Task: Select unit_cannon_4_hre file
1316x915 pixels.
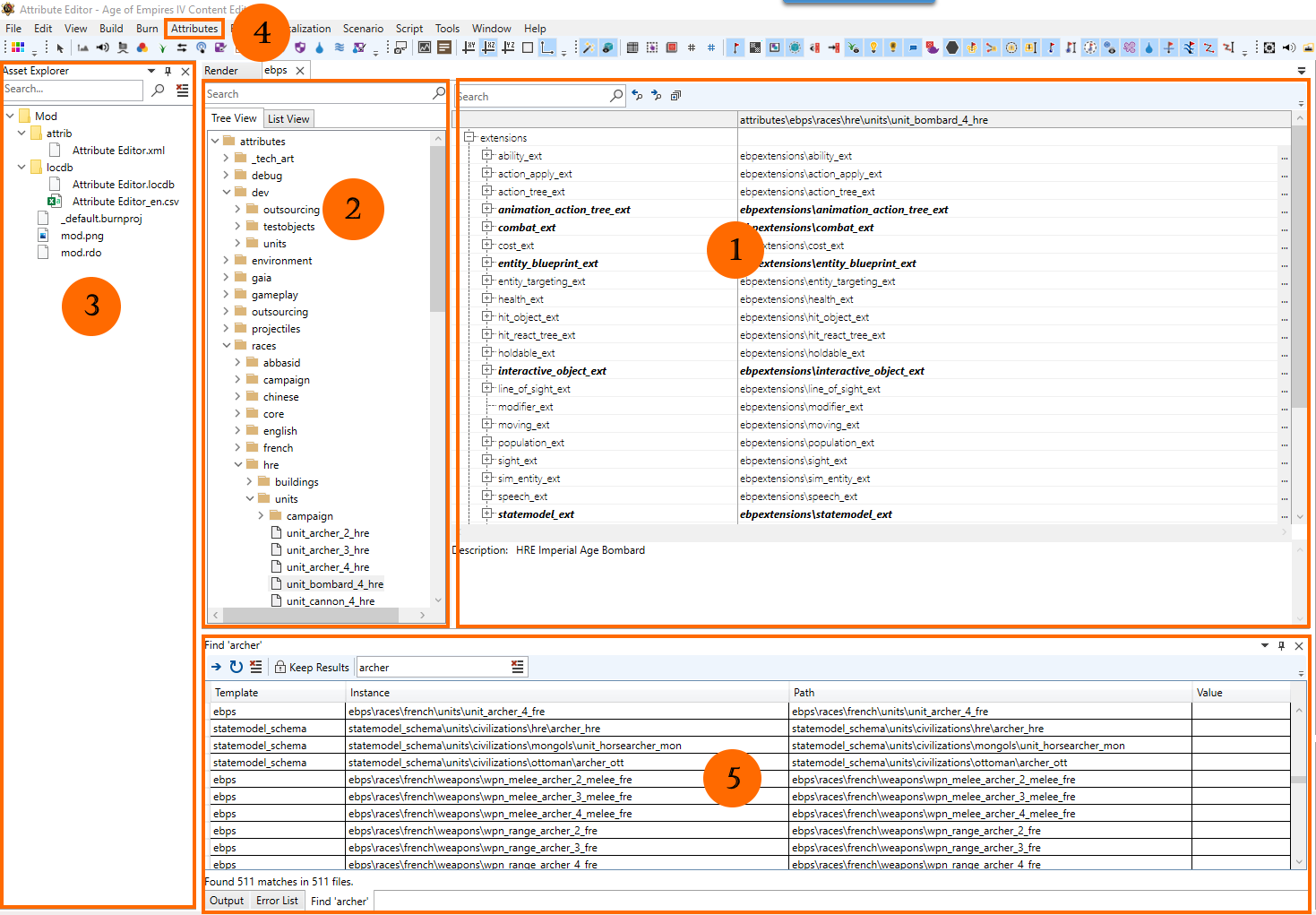Action: [330, 601]
